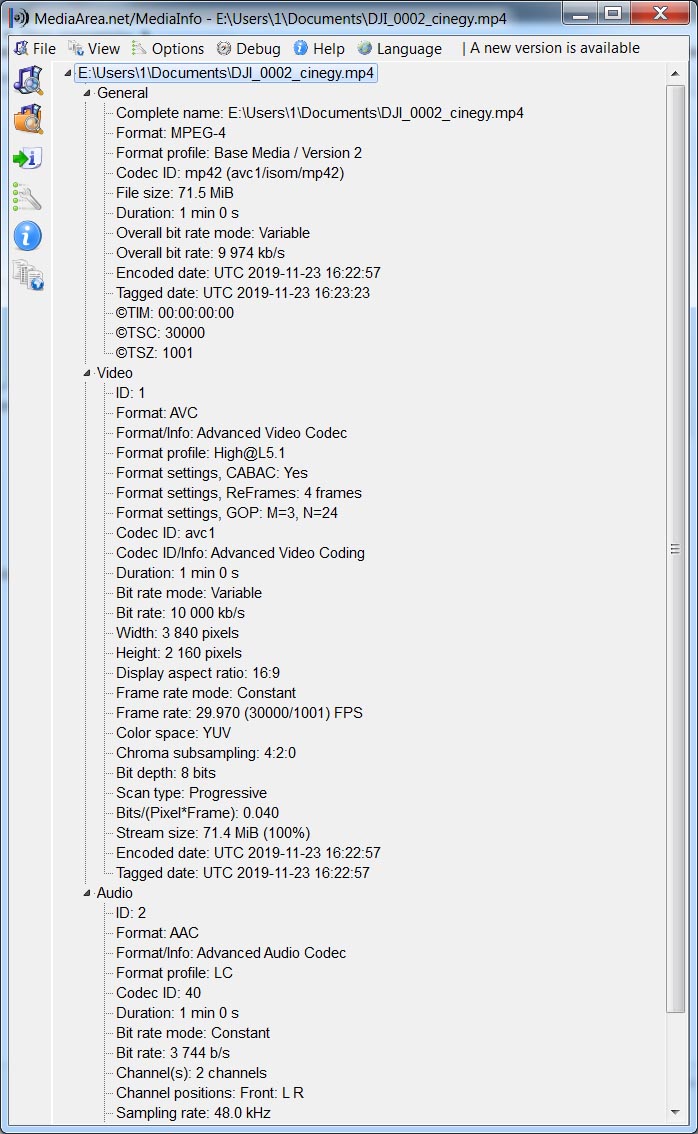Open the Language menu
698x1134 pixels.
click(x=399, y=48)
